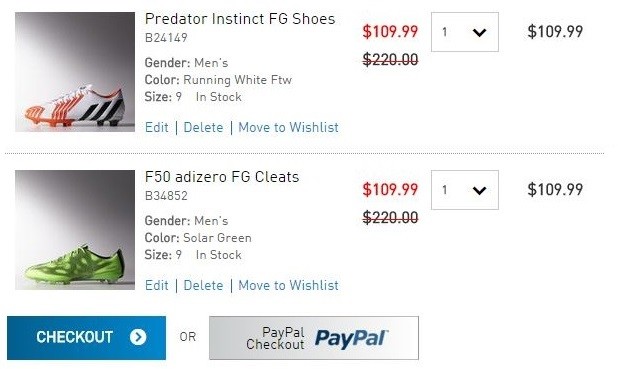The image size is (618, 369).
Task: Choose PayPal Checkout button
Action: coord(314,338)
